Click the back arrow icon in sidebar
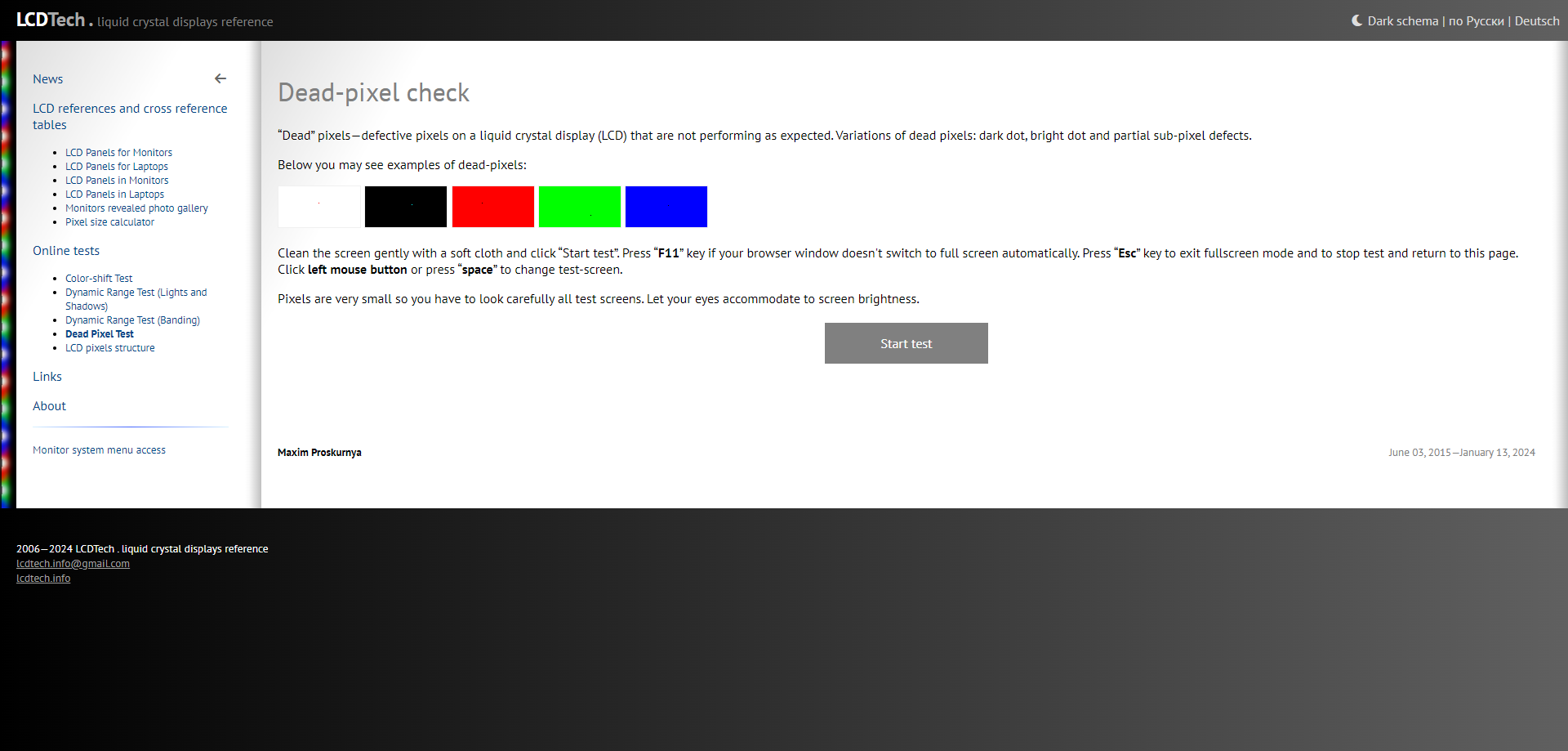 click(x=220, y=78)
